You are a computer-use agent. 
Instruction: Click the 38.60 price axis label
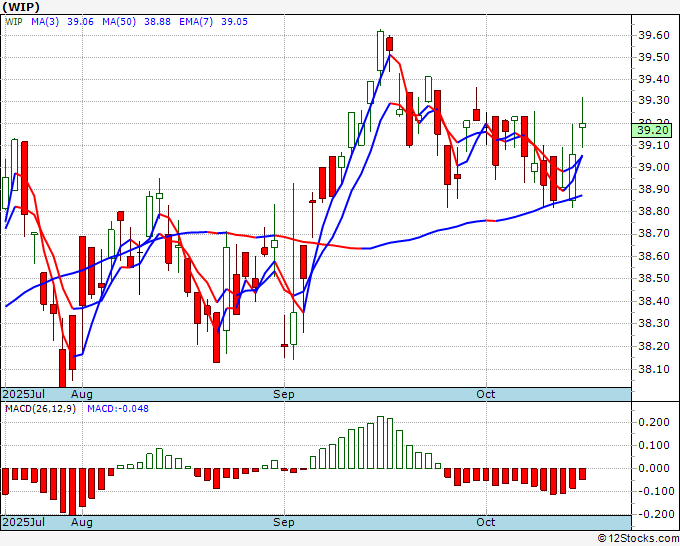coord(654,256)
